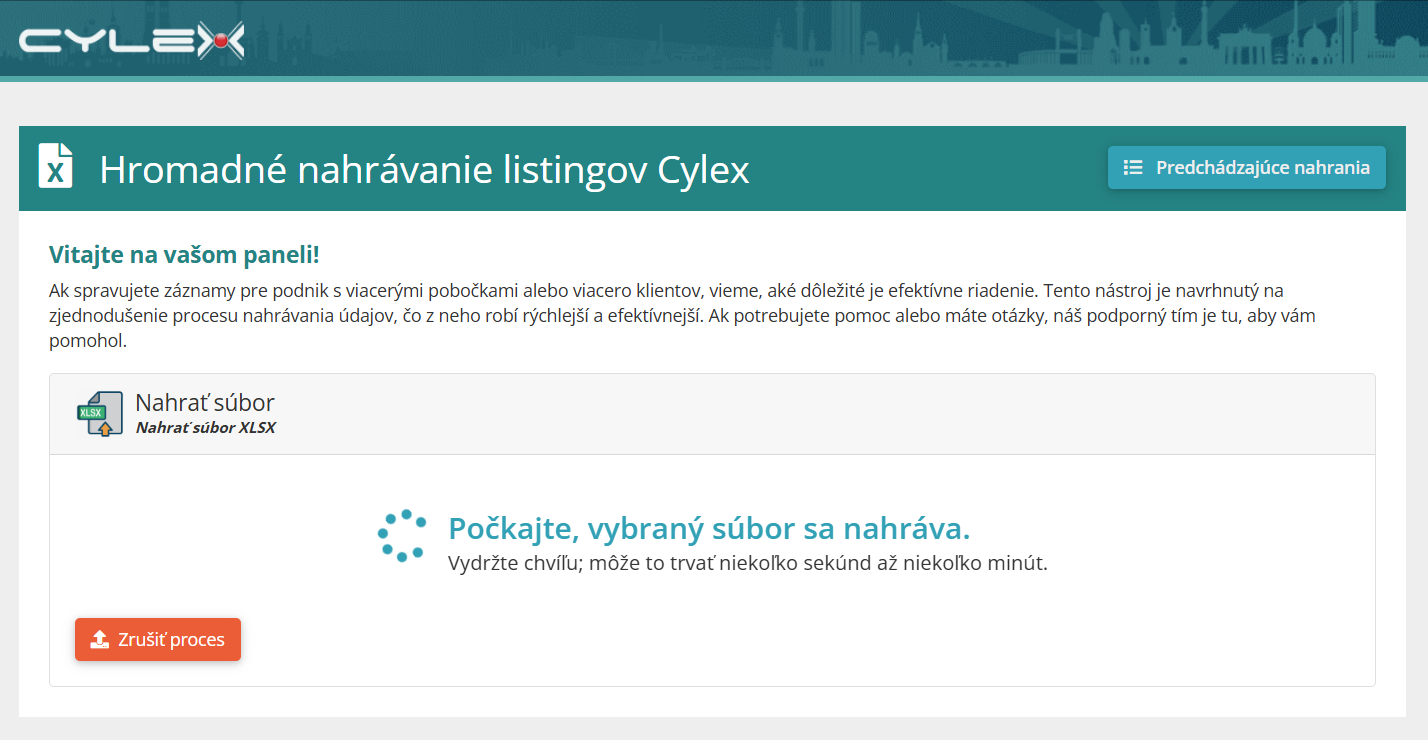Viewport: 1428px width, 740px height.
Task: Click the Vydržte chvíľu status message
Action: coord(747,563)
